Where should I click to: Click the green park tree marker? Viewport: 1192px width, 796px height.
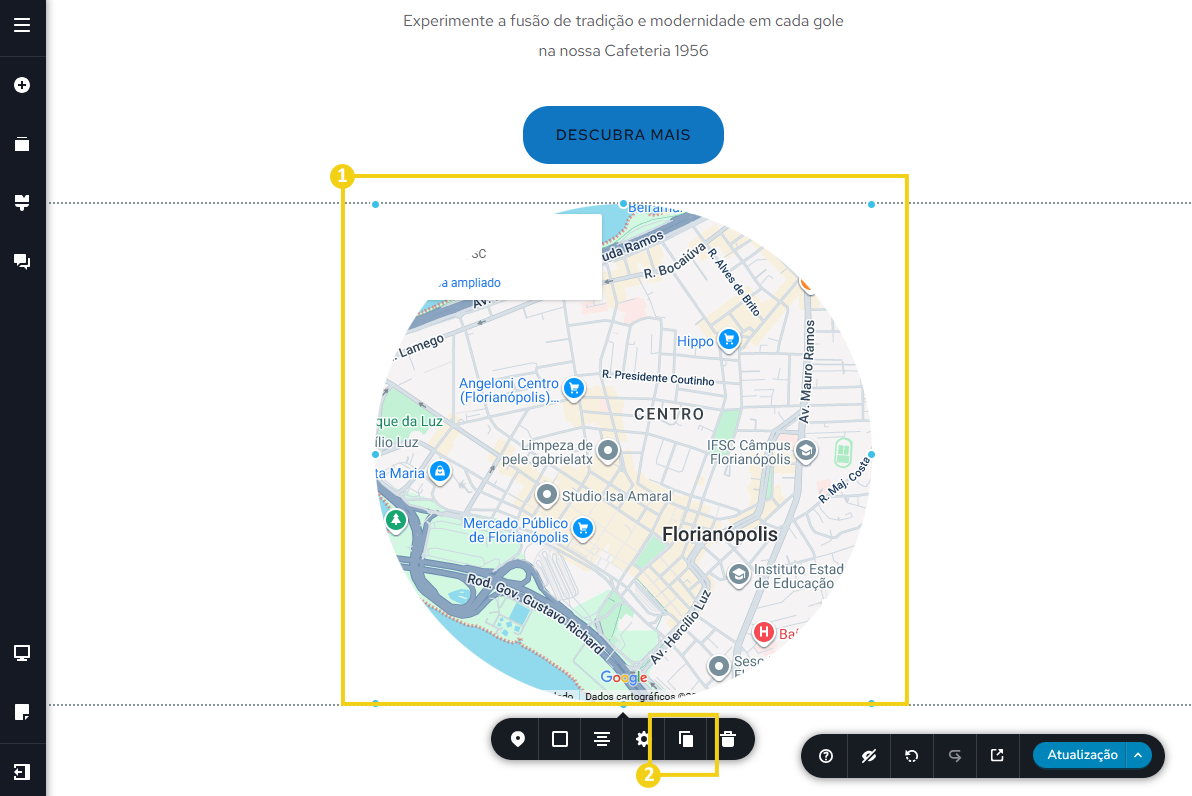pyautogui.click(x=395, y=520)
